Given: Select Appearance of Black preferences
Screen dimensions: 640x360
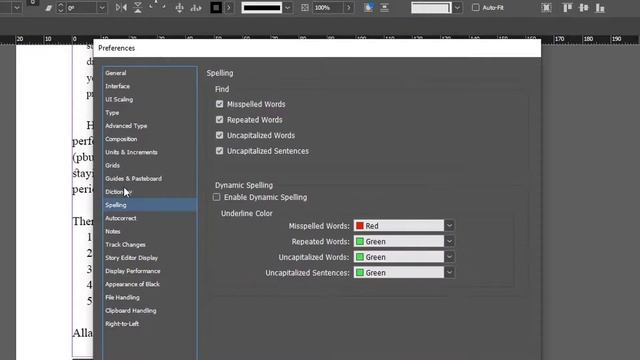Looking at the screenshot, I should [150, 284].
